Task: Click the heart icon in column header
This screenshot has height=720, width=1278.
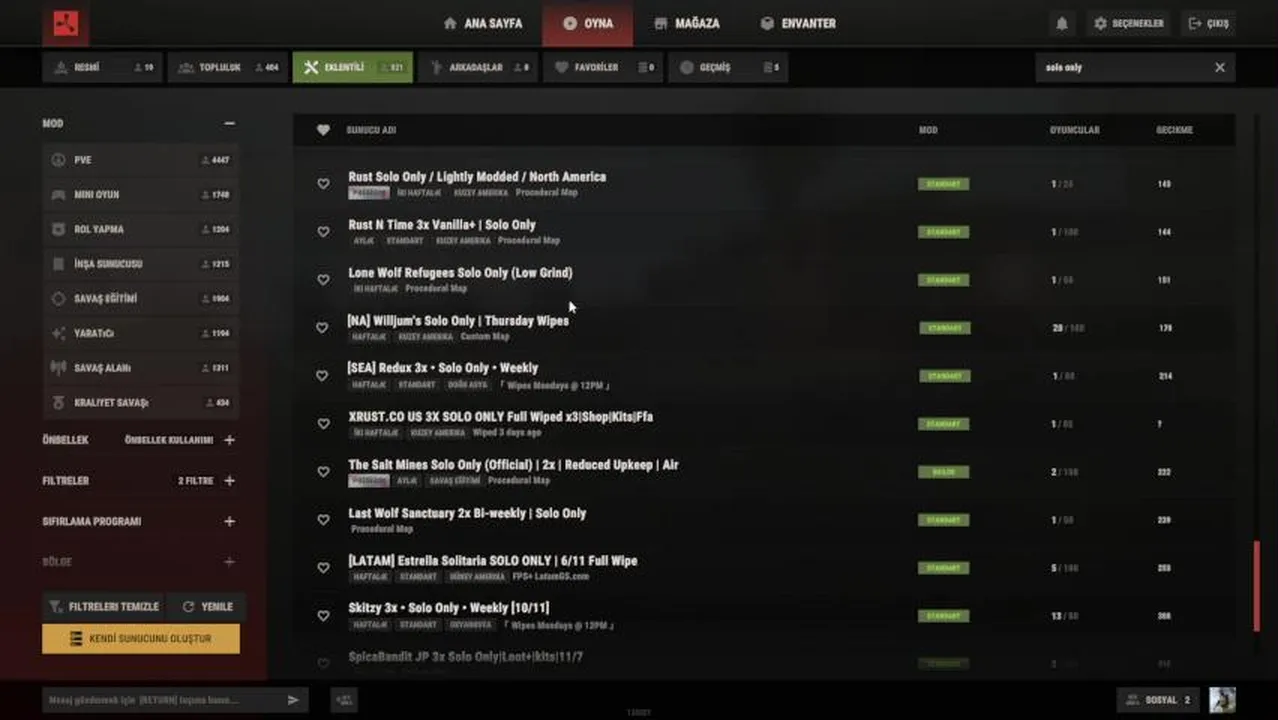Action: 323,130
